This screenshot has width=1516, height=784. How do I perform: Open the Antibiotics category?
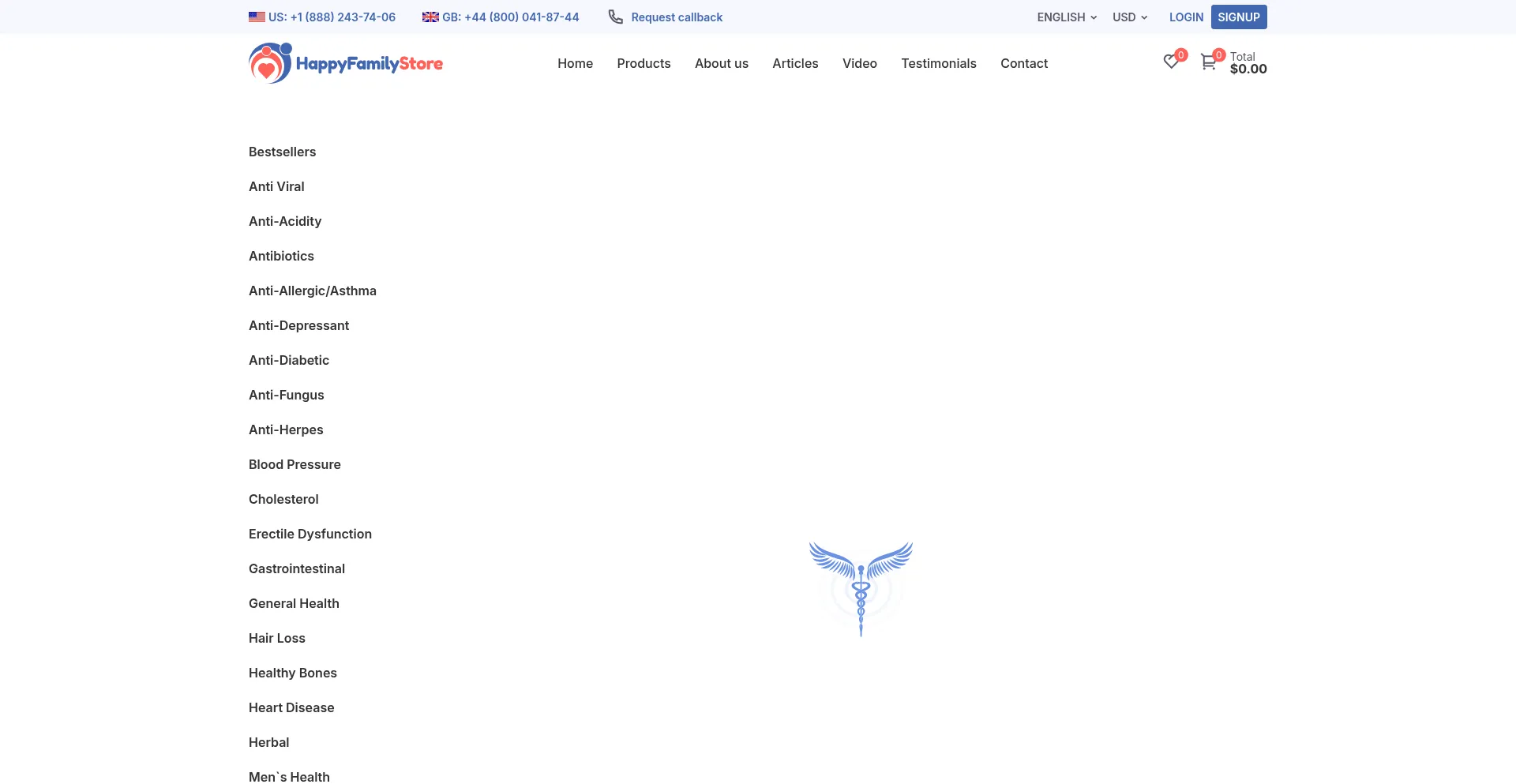coord(281,256)
